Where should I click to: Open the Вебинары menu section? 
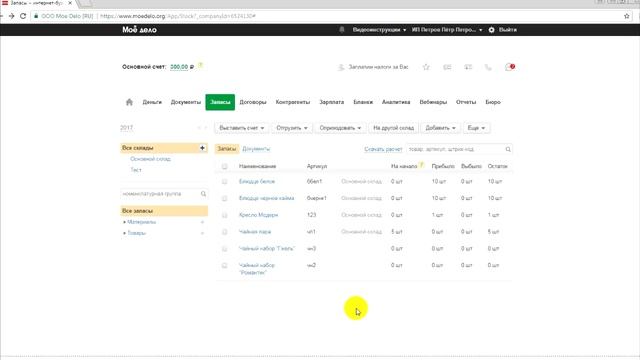(433, 102)
